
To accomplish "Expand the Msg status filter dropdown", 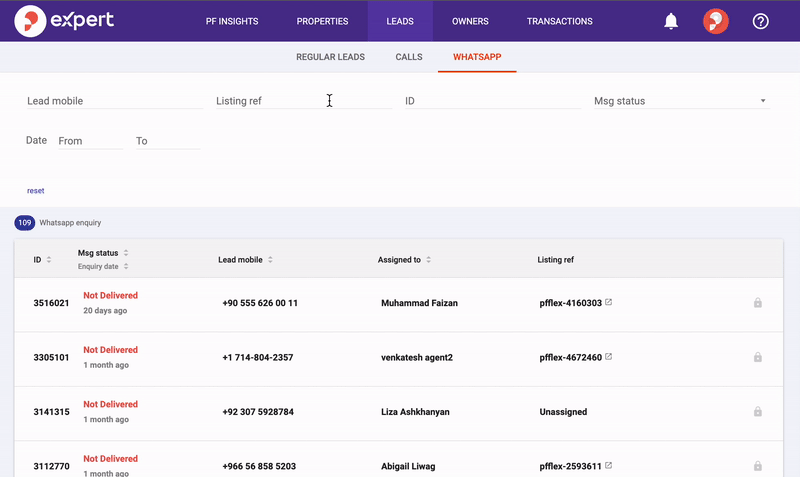I will [x=762, y=101].
